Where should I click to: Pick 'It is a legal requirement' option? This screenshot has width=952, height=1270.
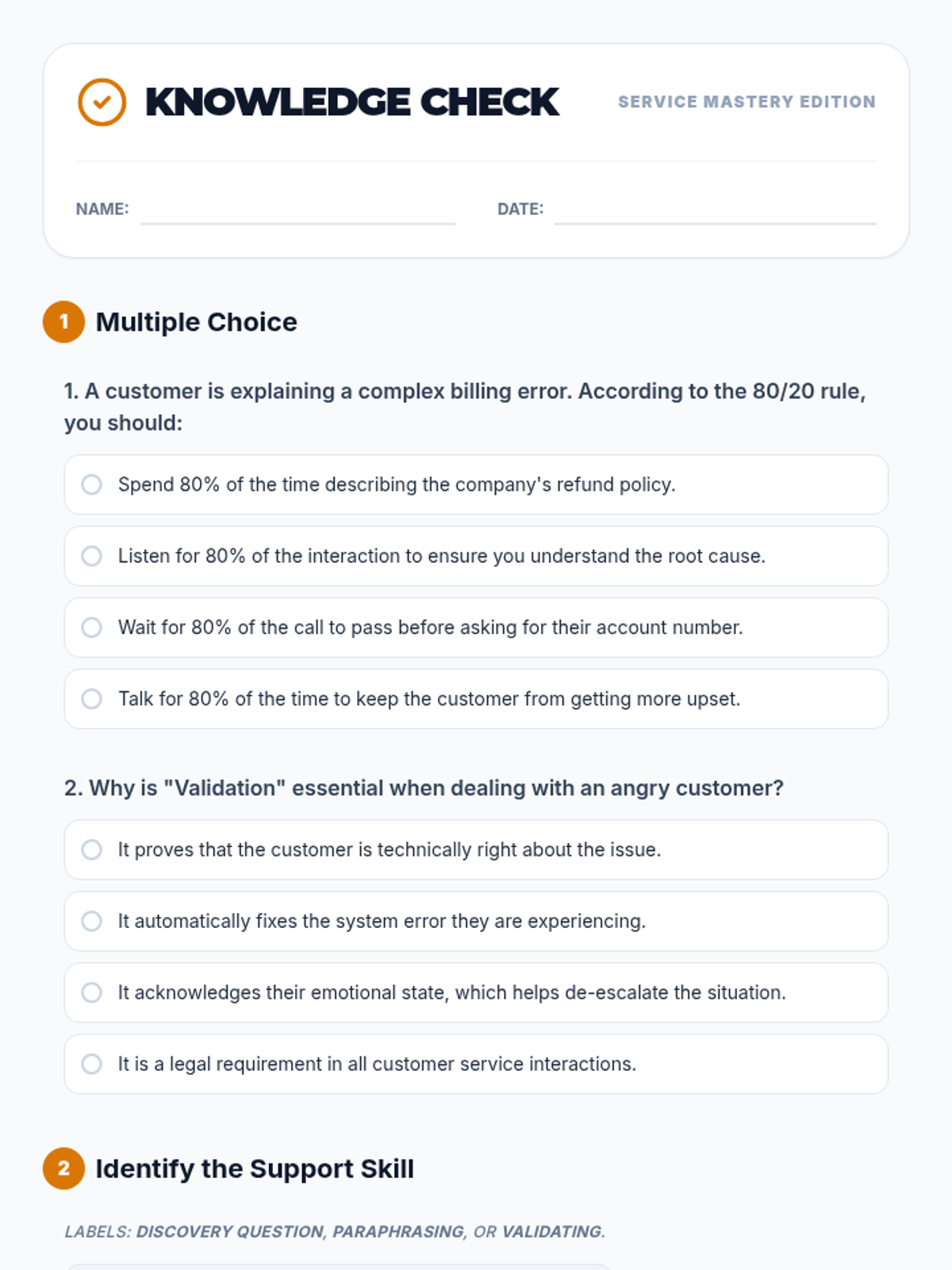tap(92, 1064)
